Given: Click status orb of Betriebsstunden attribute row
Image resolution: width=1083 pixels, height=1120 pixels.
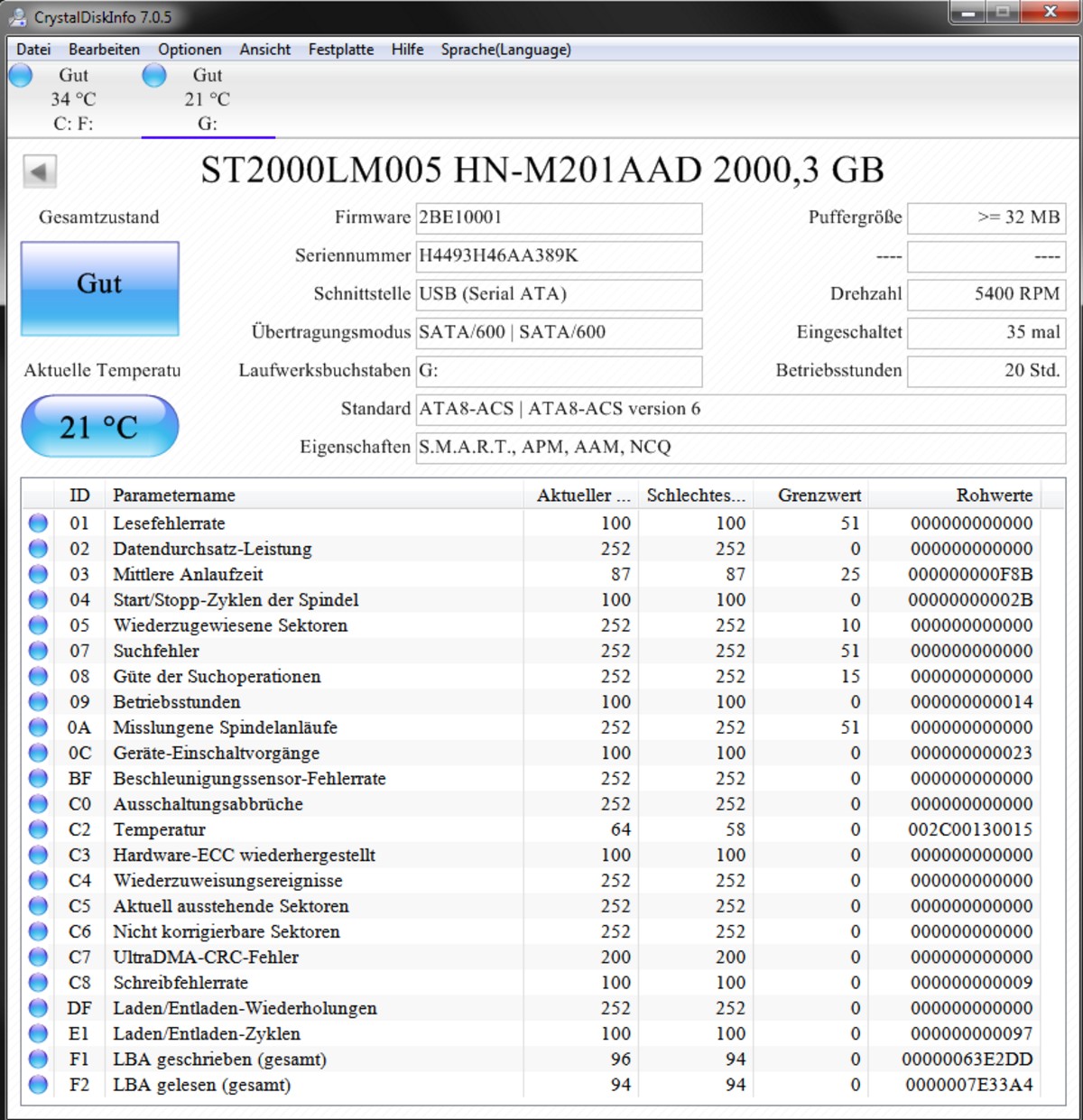Looking at the screenshot, I should click(x=38, y=701).
